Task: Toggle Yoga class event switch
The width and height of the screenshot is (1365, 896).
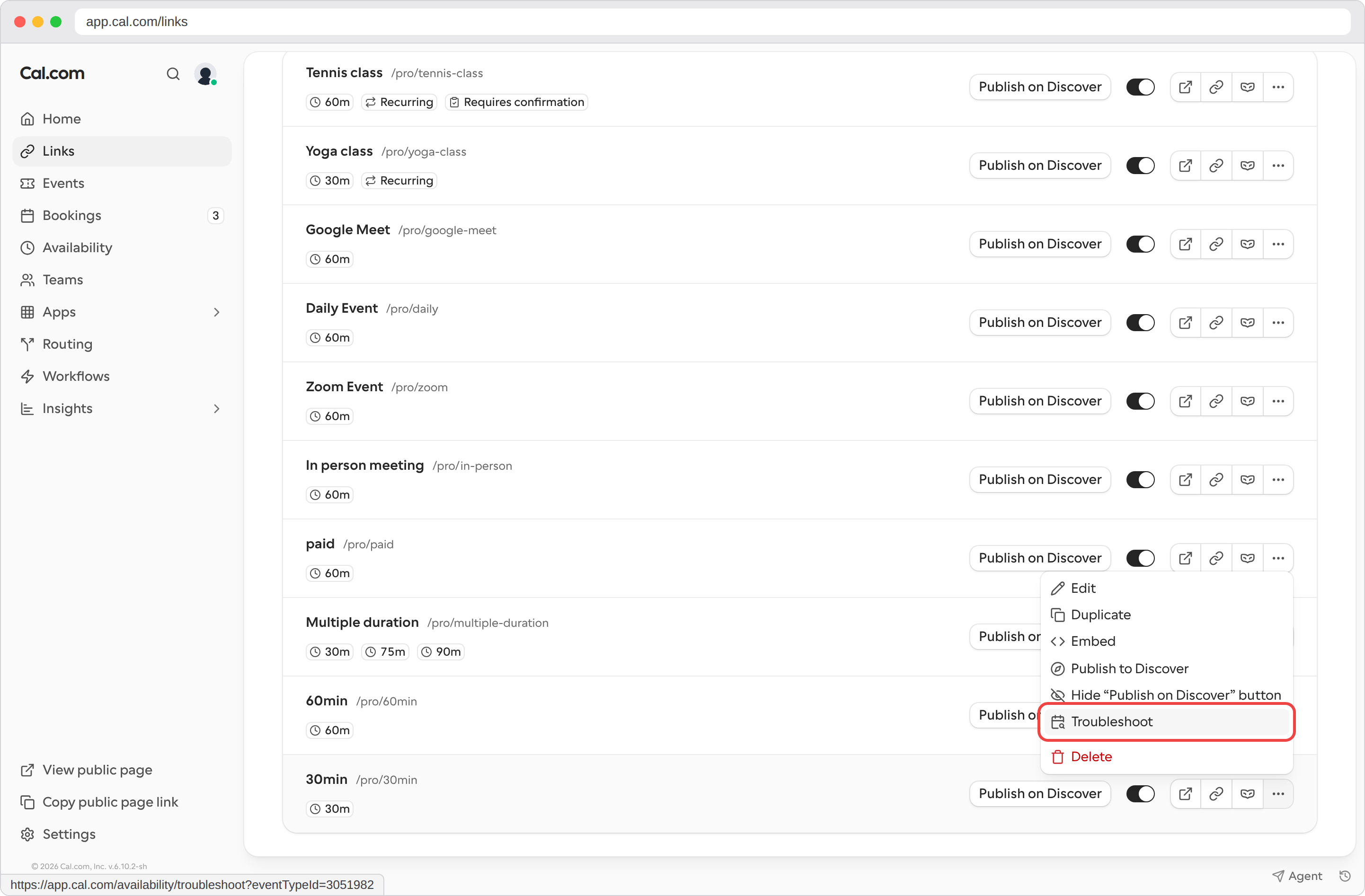Action: pyautogui.click(x=1140, y=166)
